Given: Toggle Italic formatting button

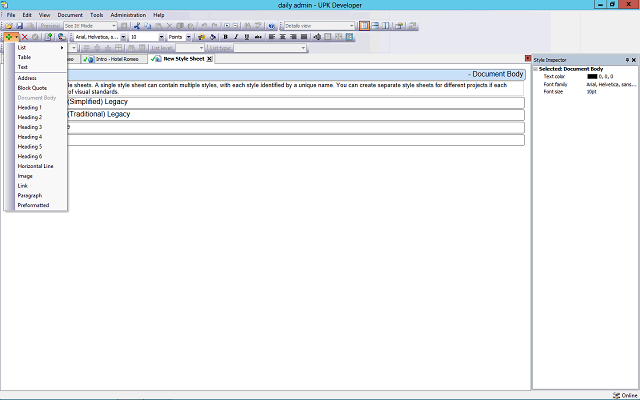Looking at the screenshot, I should click(236, 37).
